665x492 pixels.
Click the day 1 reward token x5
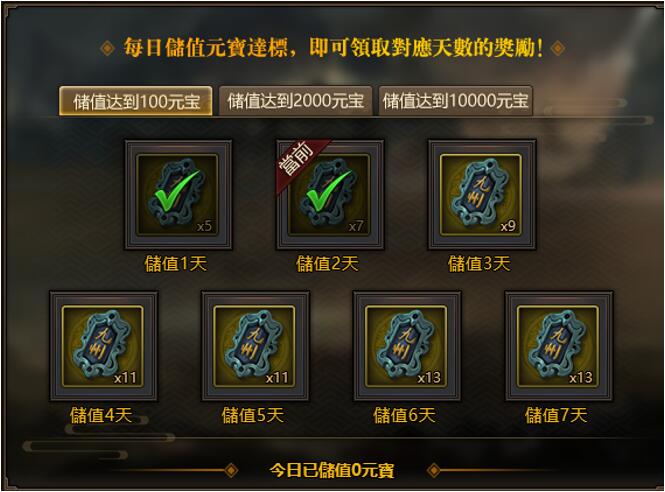(178, 195)
